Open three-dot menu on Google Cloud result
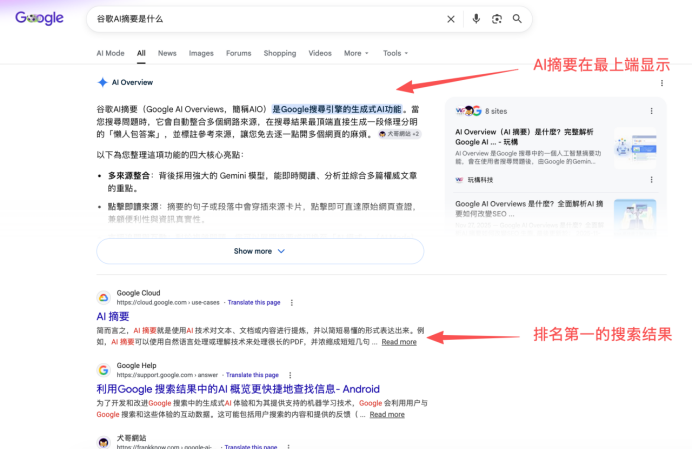 click(x=292, y=303)
